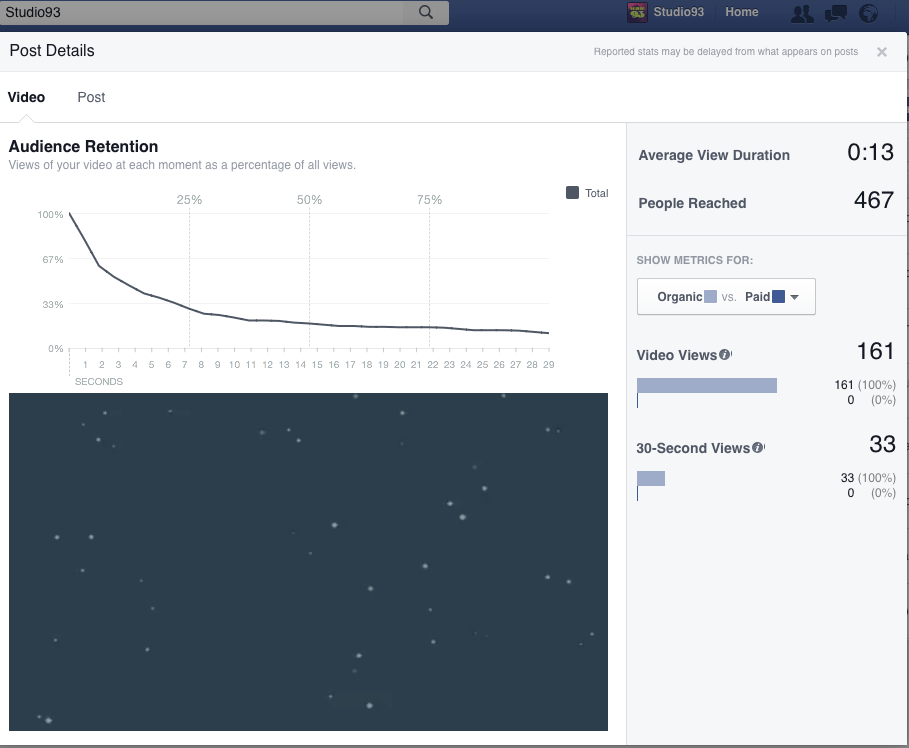Click the Organic color swatch
The height and width of the screenshot is (748, 909).
710,296
